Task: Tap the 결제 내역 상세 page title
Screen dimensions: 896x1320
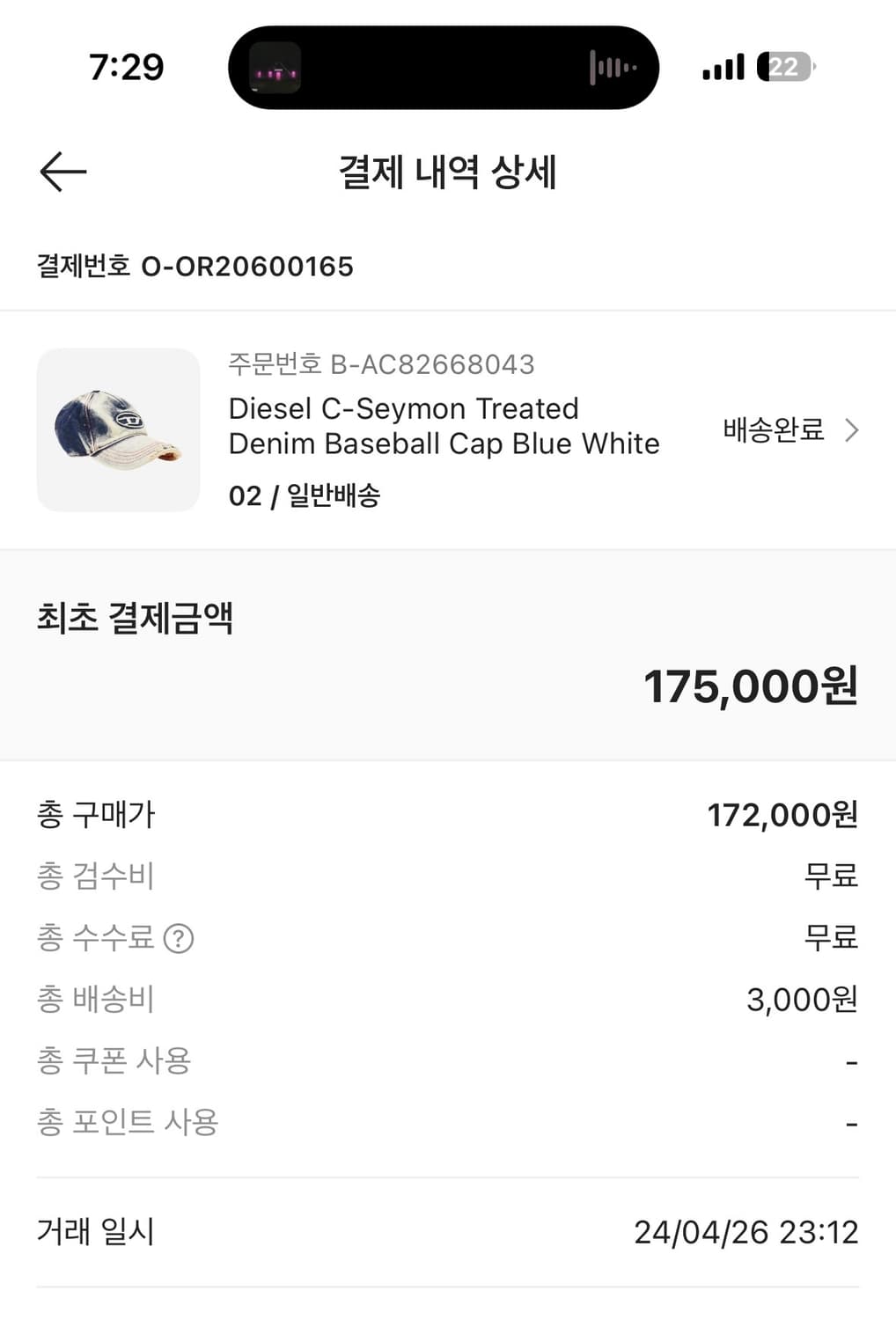Action: click(x=447, y=172)
